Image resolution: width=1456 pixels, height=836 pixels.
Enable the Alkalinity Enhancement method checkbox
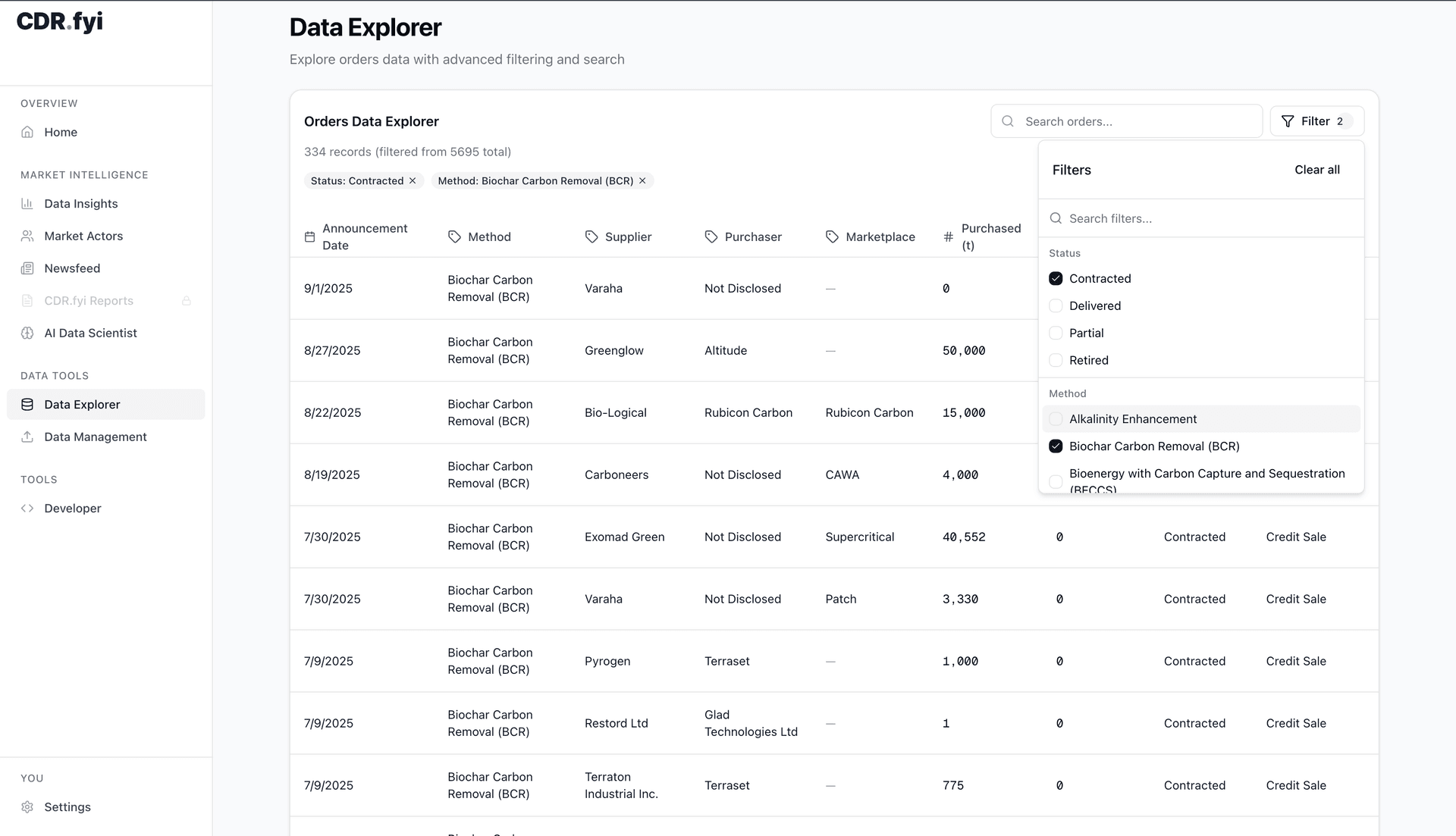pyautogui.click(x=1056, y=419)
